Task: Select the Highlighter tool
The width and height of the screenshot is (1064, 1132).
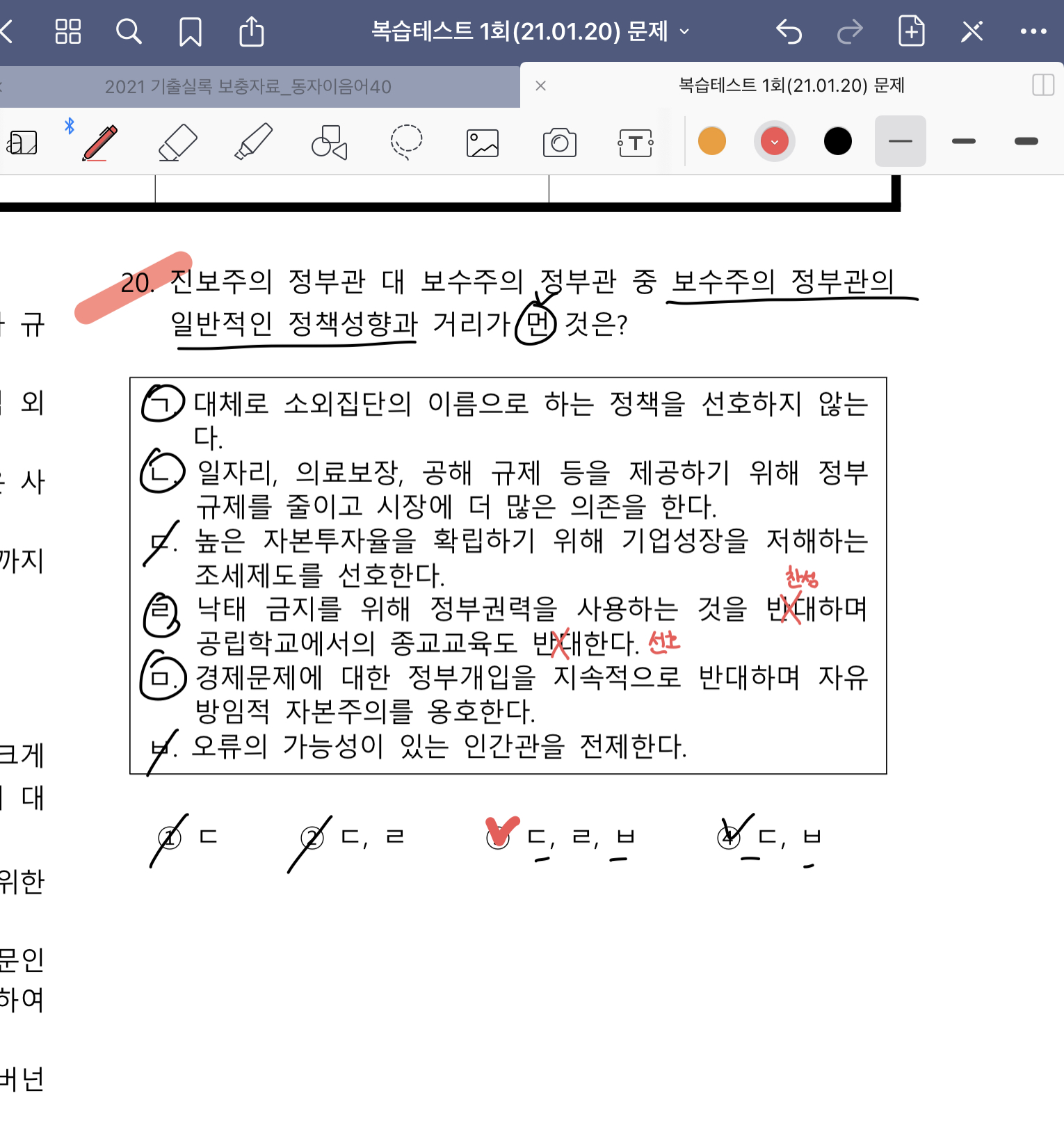Action: pos(253,143)
